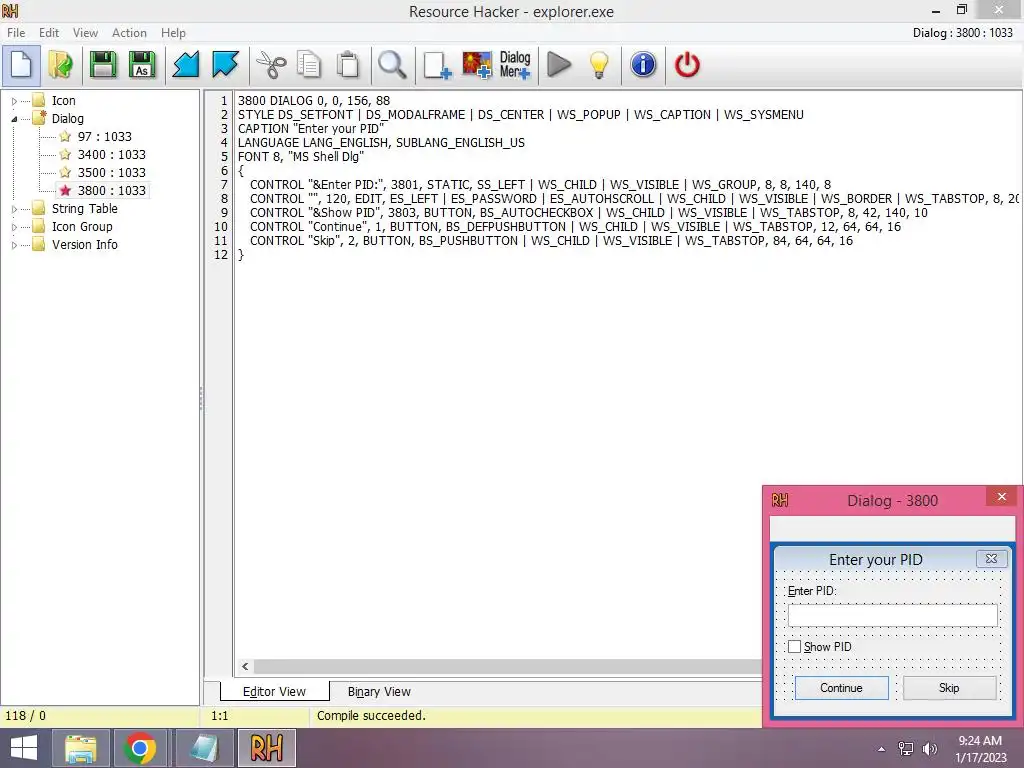The width and height of the screenshot is (1024, 768).
Task: Switch to the Editor View tab
Action: 274,692
